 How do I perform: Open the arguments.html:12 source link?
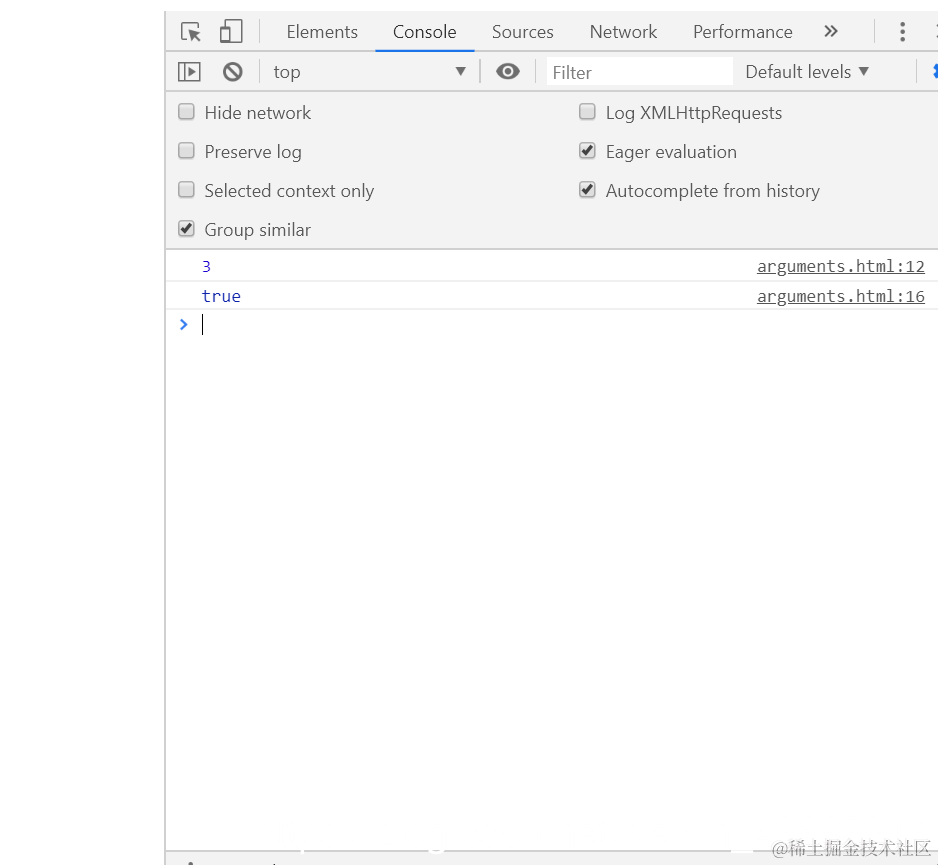click(840, 266)
